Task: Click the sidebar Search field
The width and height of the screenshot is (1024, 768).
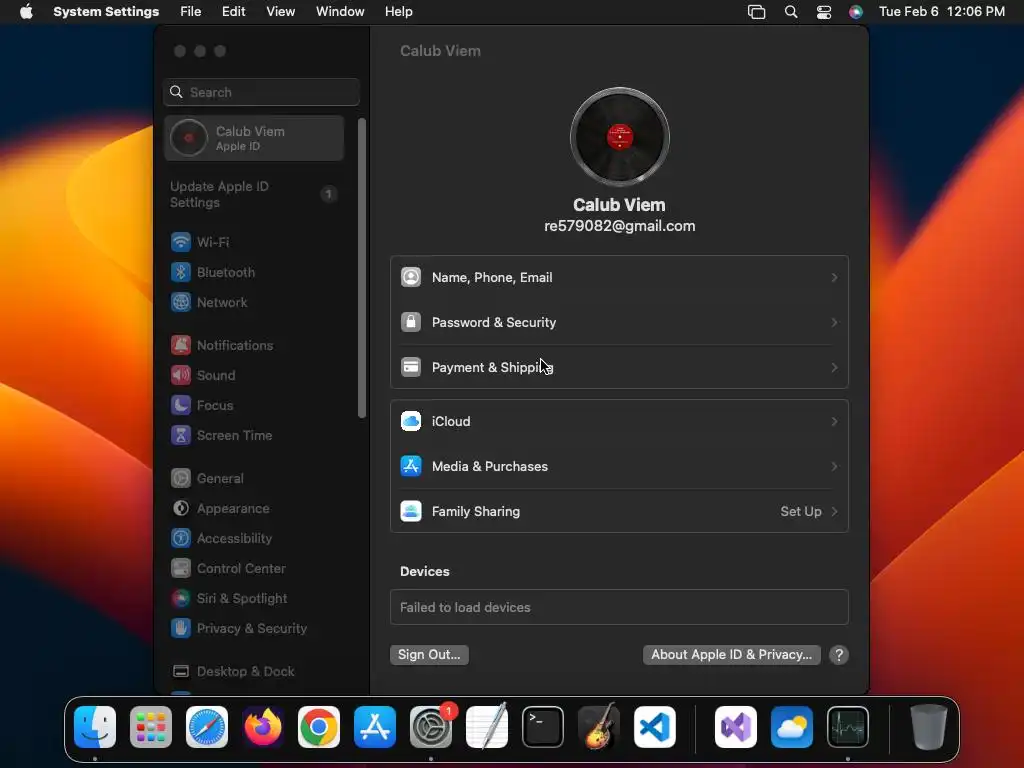Action: (261, 92)
